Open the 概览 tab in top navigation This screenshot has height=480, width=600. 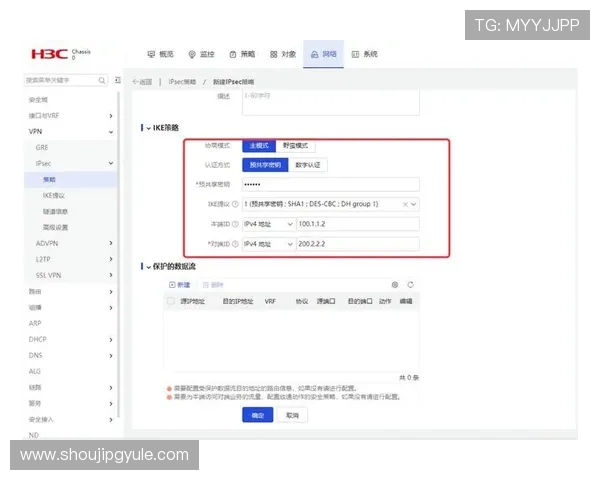coord(161,54)
